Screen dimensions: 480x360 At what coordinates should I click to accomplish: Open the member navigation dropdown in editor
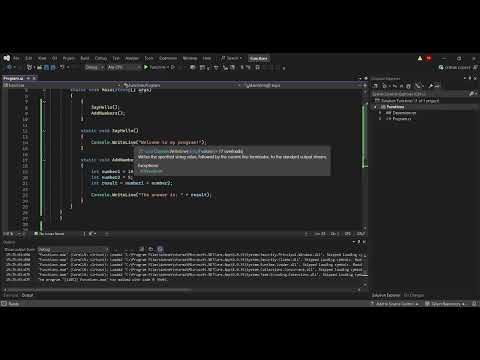(302, 85)
